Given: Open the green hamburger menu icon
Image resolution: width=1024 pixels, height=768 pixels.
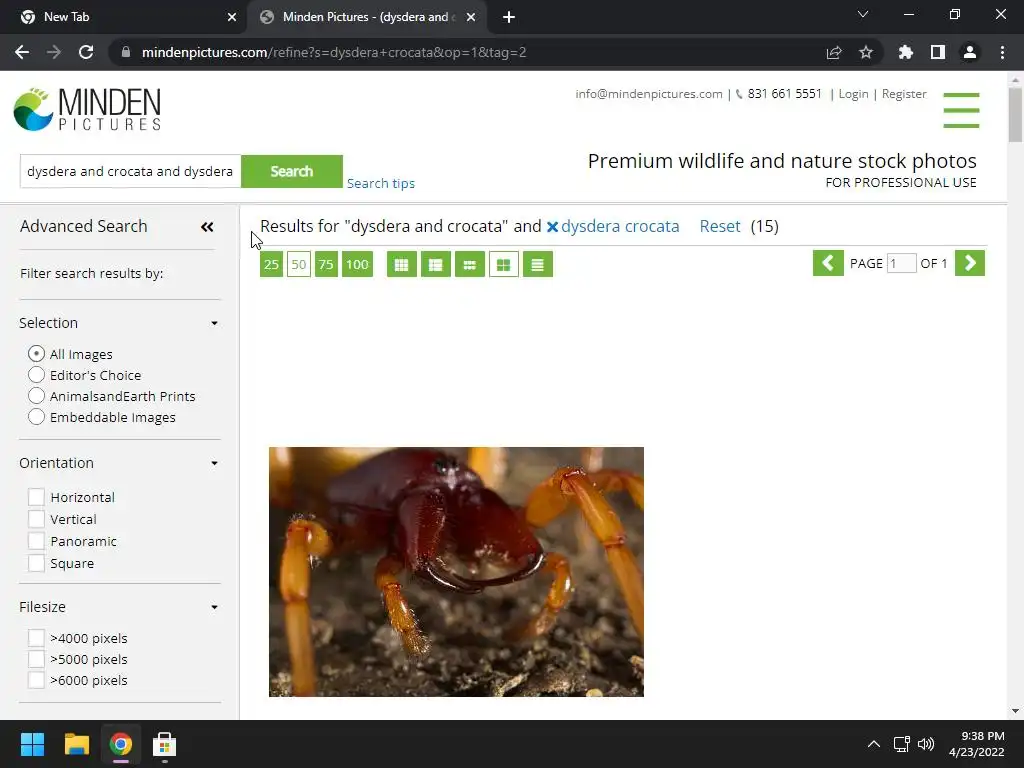Looking at the screenshot, I should pos(961,110).
